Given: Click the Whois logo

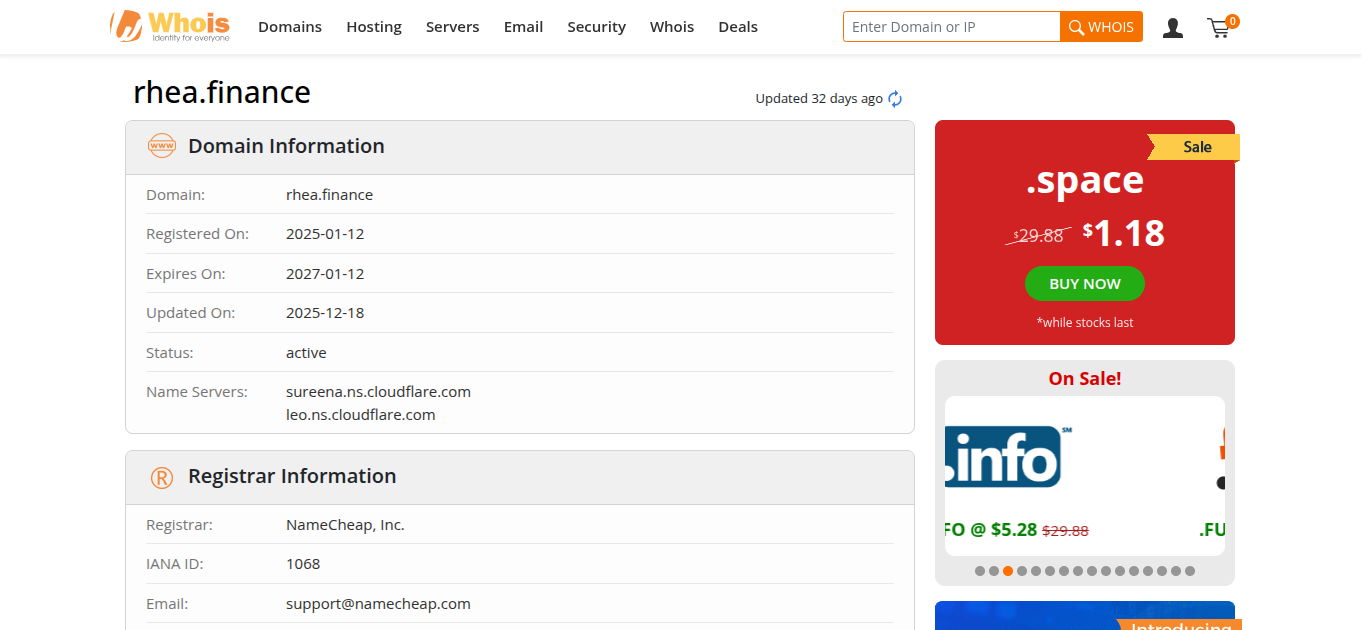Looking at the screenshot, I should coord(170,26).
